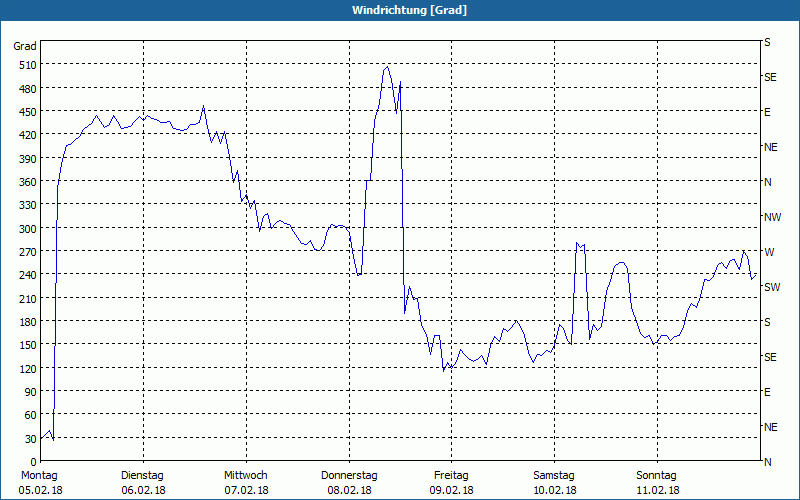Select the 'NW' compass label
The width and height of the screenshot is (800, 500).
pos(772,217)
